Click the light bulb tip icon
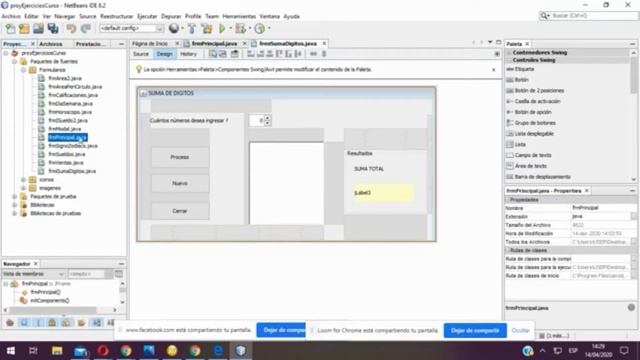Image resolution: width=640 pixels, height=360 pixels. [x=138, y=69]
